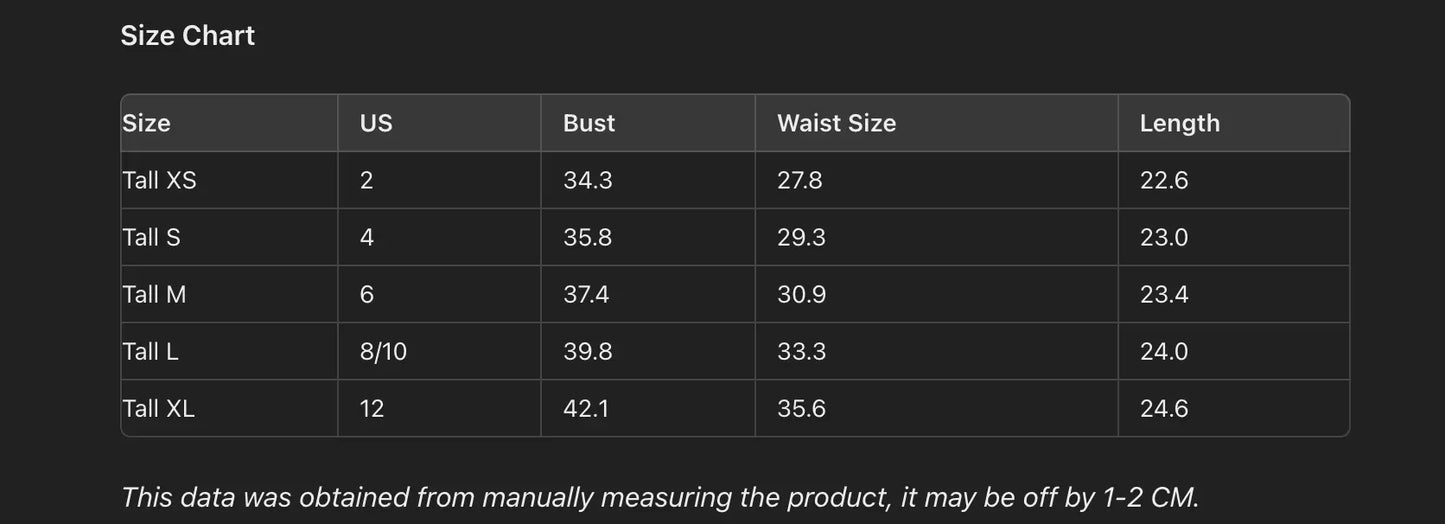The image size is (1445, 524).
Task: Click the Length column header
Action: (x=1179, y=123)
